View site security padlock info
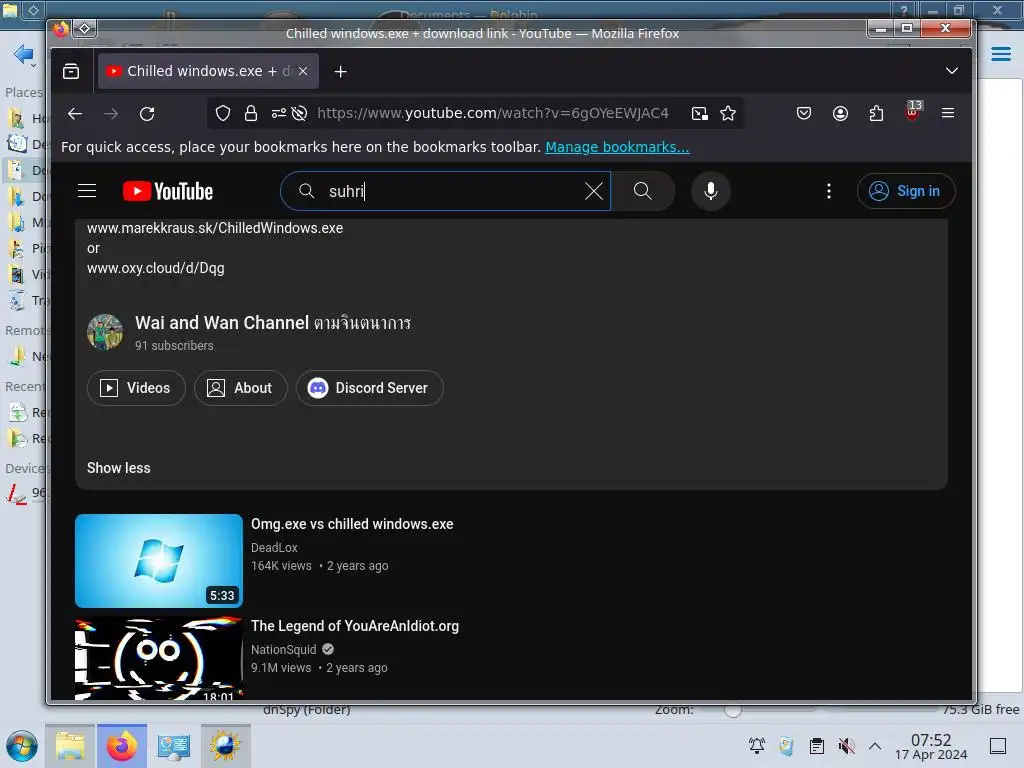 [251, 114]
